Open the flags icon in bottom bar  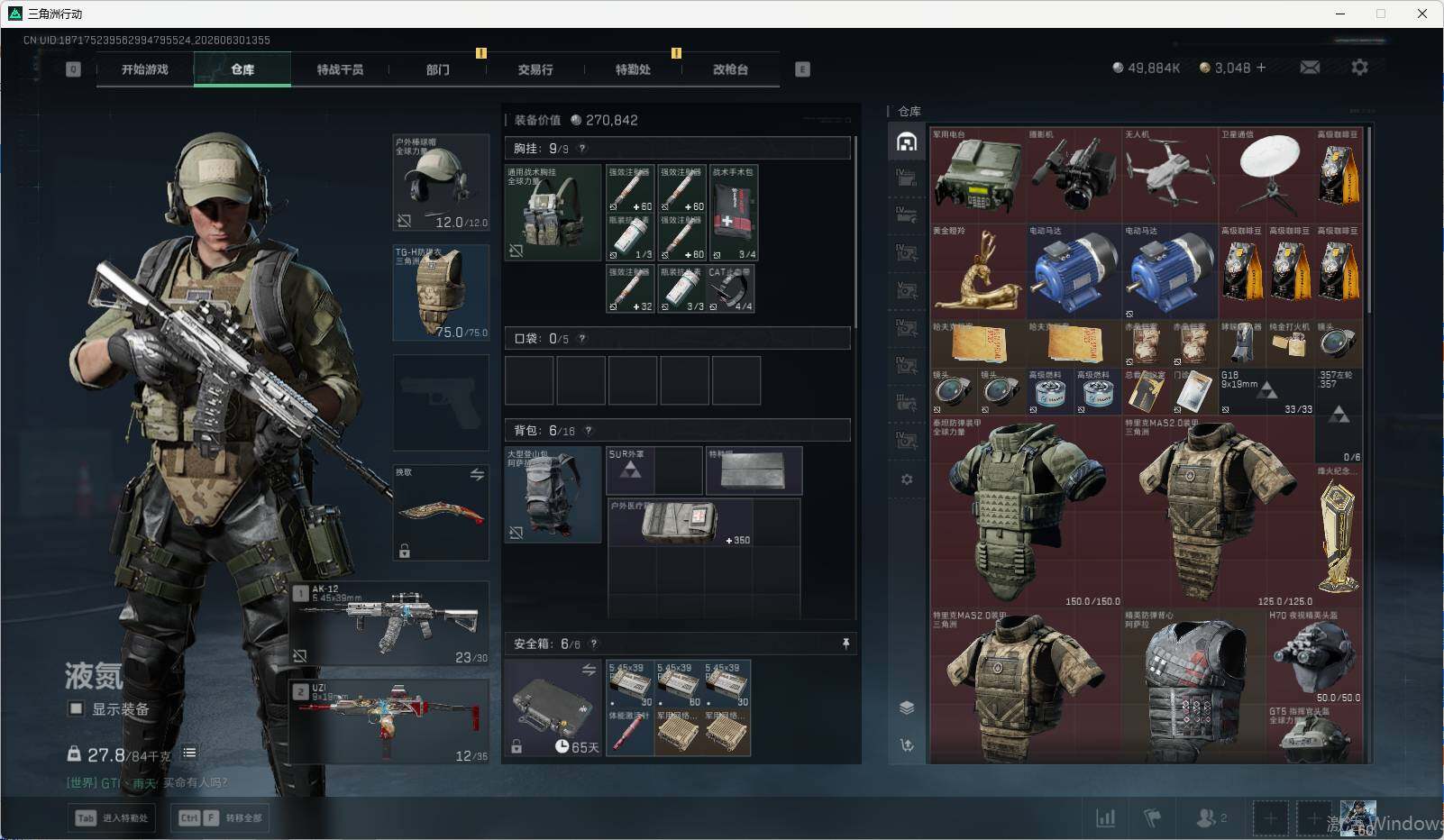[1152, 817]
